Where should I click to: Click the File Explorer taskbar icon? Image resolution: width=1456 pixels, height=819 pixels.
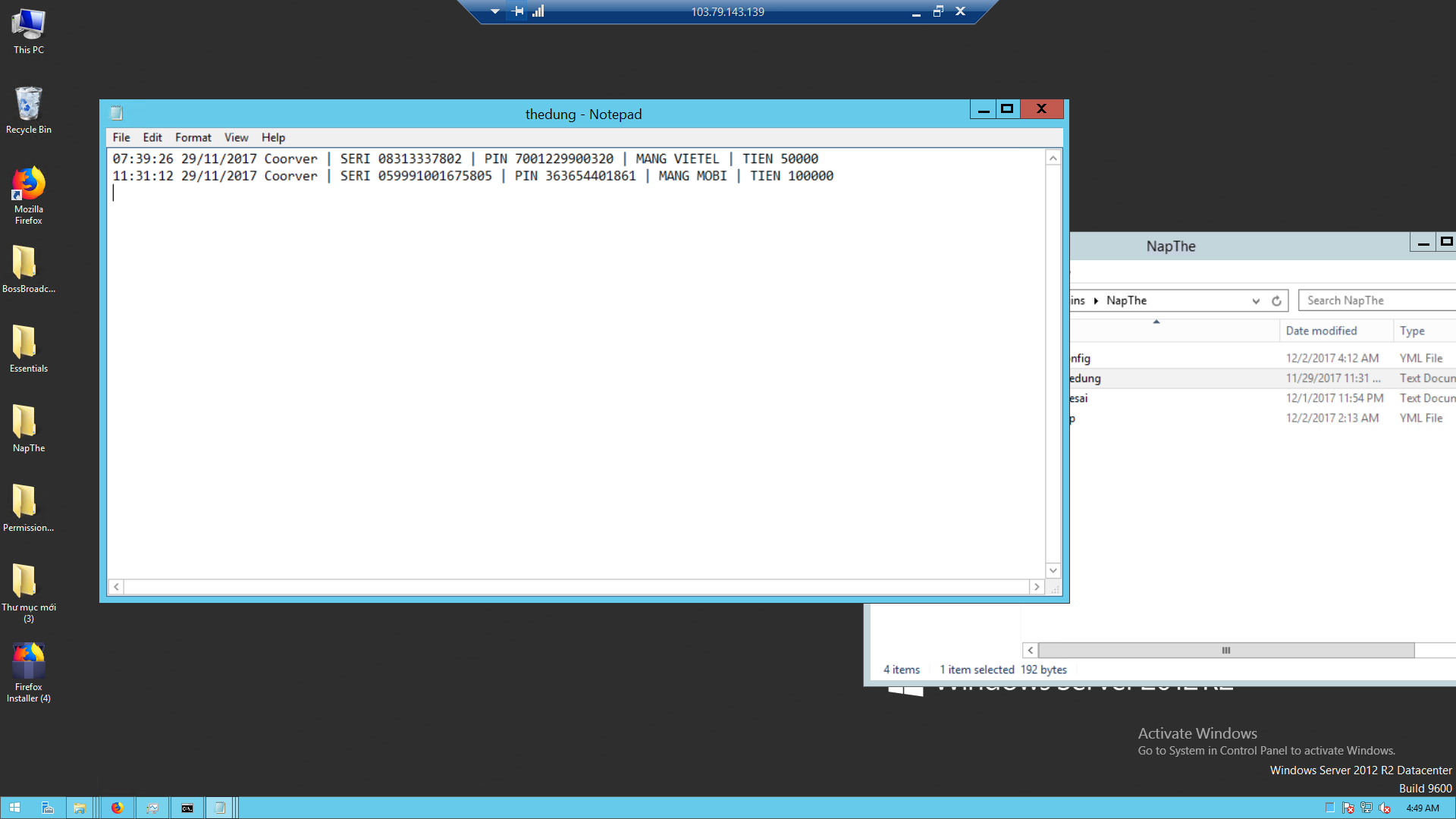(80, 808)
